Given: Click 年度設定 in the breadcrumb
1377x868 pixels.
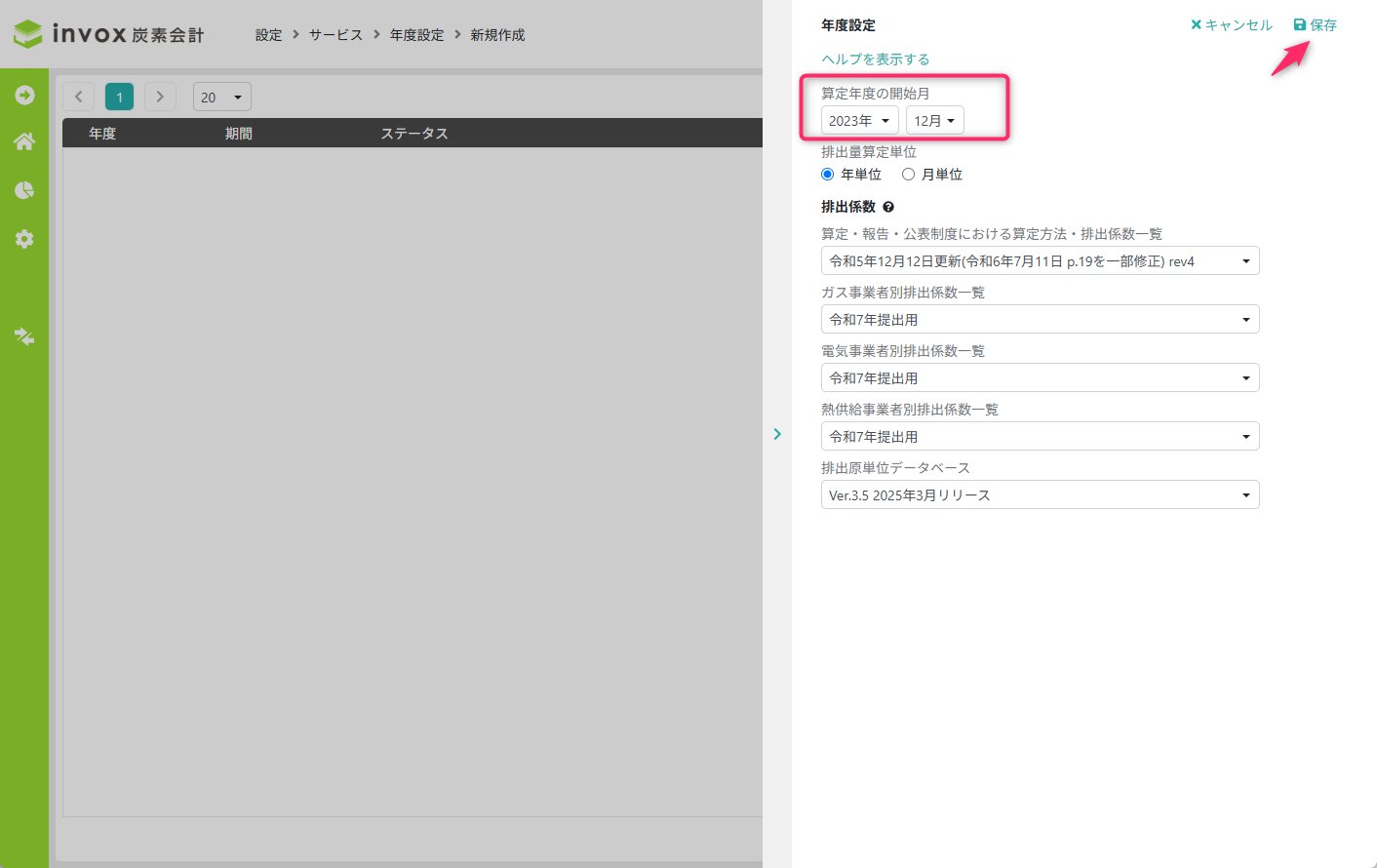Looking at the screenshot, I should point(416,35).
